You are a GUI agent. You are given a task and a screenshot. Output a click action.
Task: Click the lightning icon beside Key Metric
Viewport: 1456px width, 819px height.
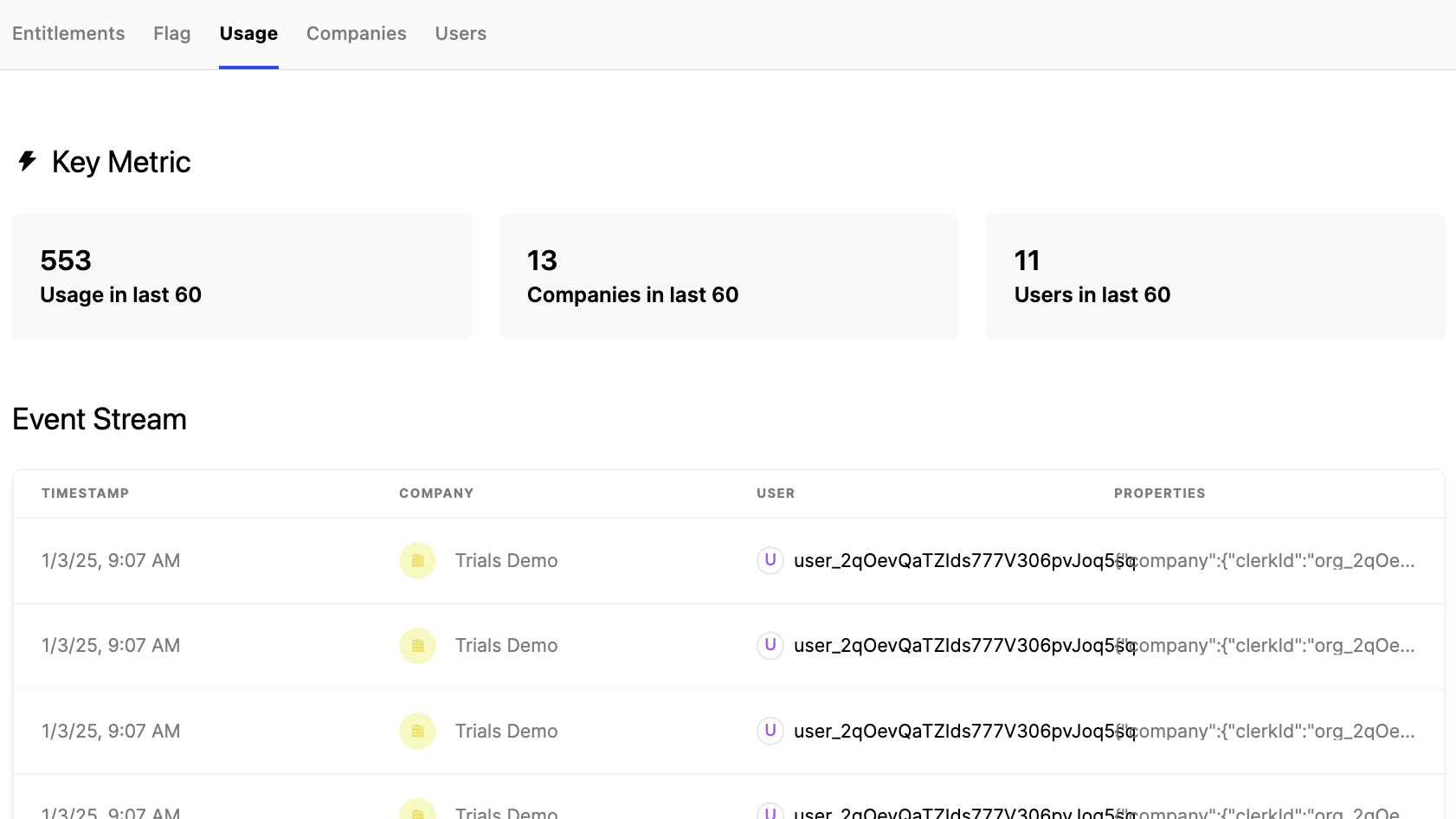(x=26, y=161)
